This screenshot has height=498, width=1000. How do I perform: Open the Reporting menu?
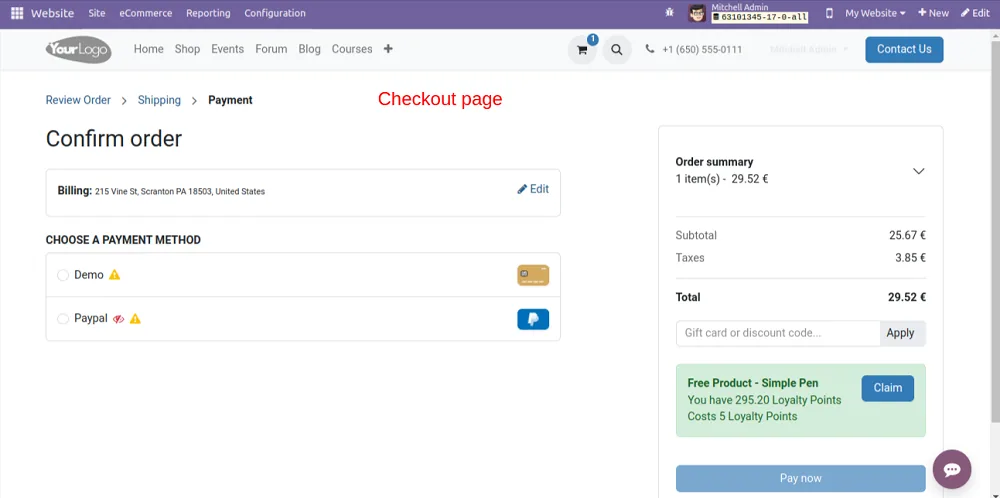[208, 13]
